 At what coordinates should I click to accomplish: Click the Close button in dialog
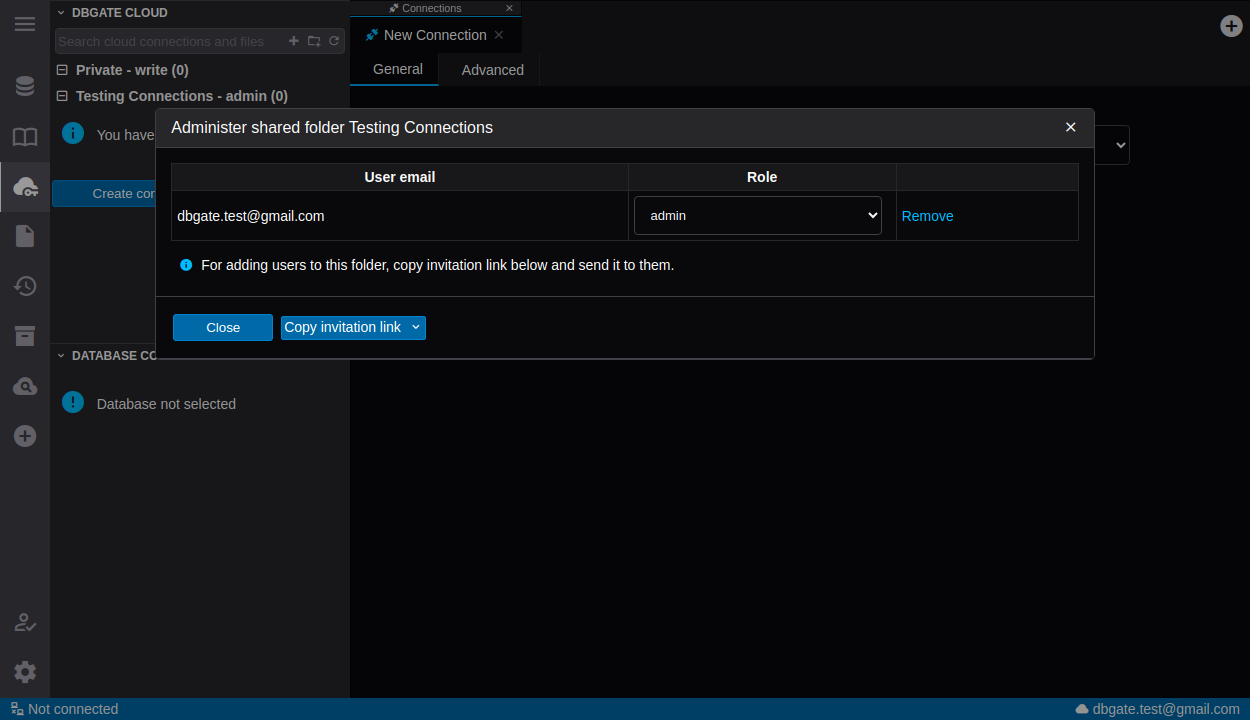(222, 328)
